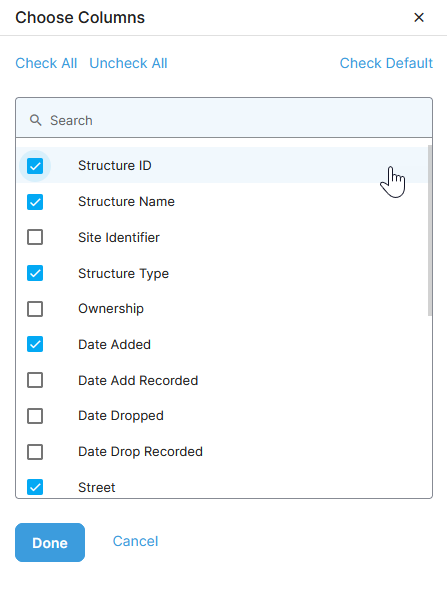The image size is (447, 593).
Task: Check the Ownership column checkbox
Action: [35, 309]
